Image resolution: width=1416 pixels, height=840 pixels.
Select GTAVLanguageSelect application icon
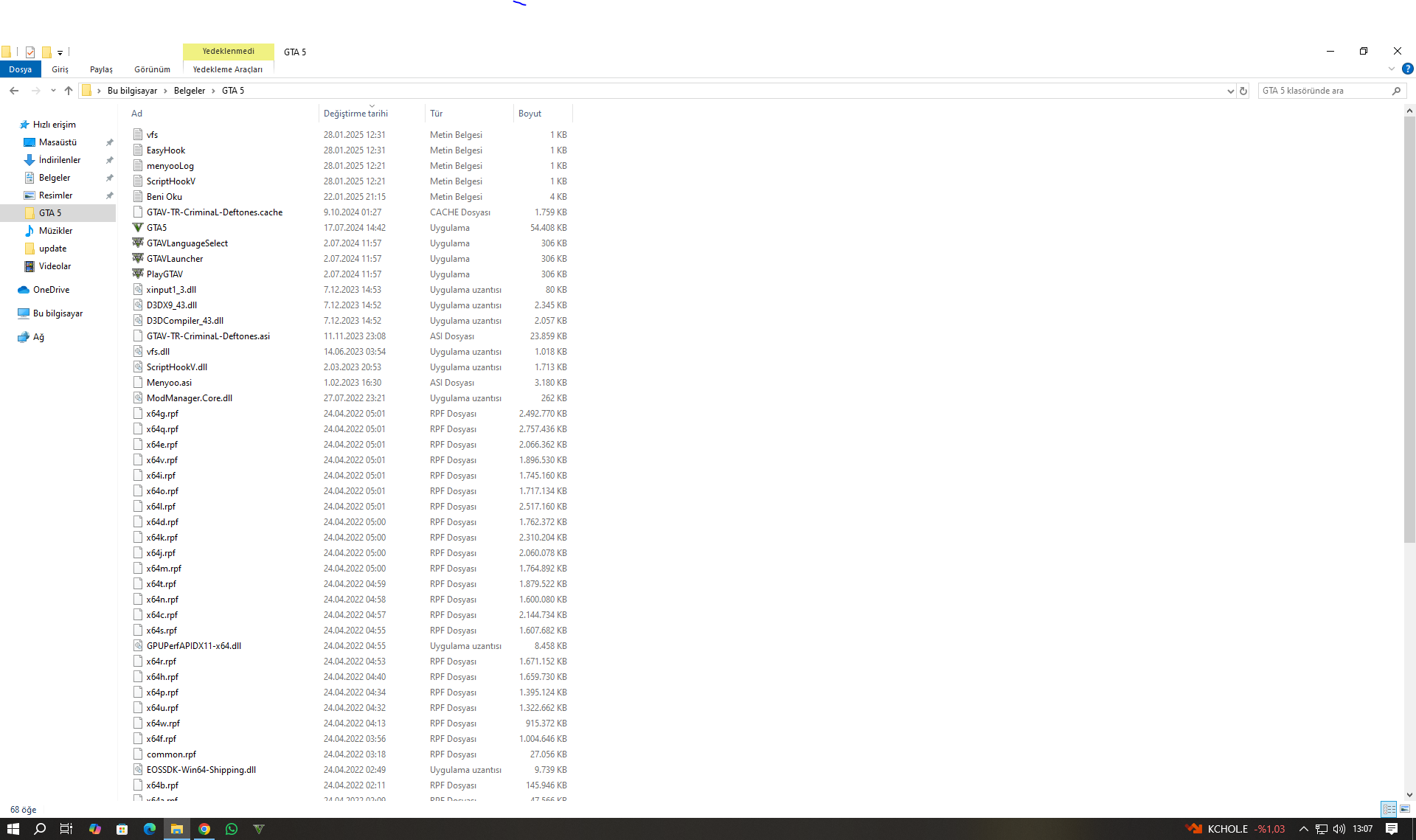tap(138, 243)
